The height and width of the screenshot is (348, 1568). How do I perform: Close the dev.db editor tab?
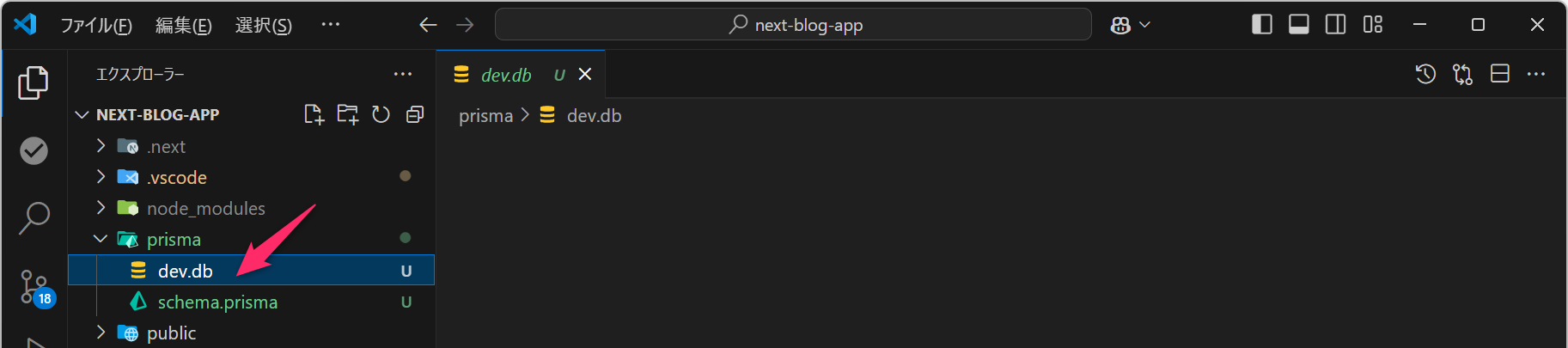tap(585, 75)
